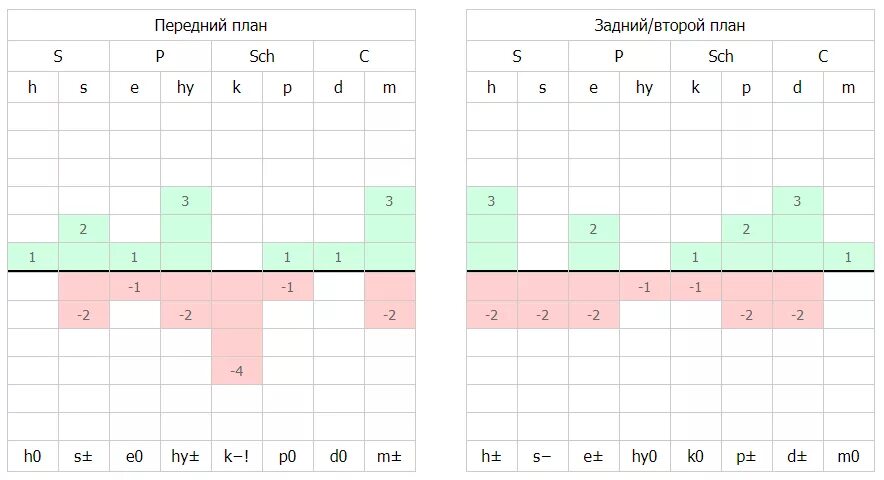Select the 'P' group header in background table
The width and height of the screenshot is (884, 480).
(x=619, y=56)
